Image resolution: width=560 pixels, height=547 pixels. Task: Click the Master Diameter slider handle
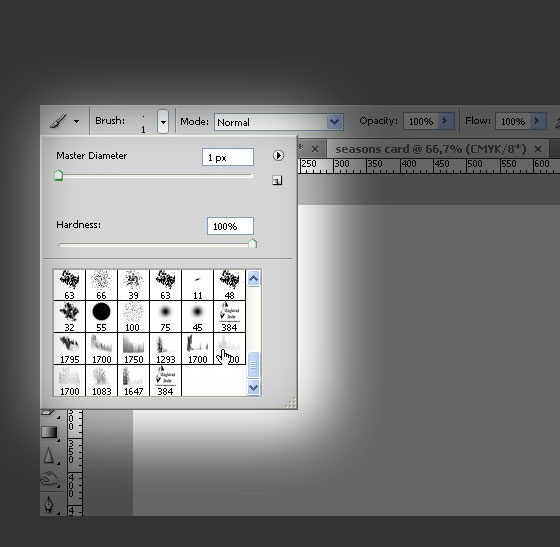point(59,176)
